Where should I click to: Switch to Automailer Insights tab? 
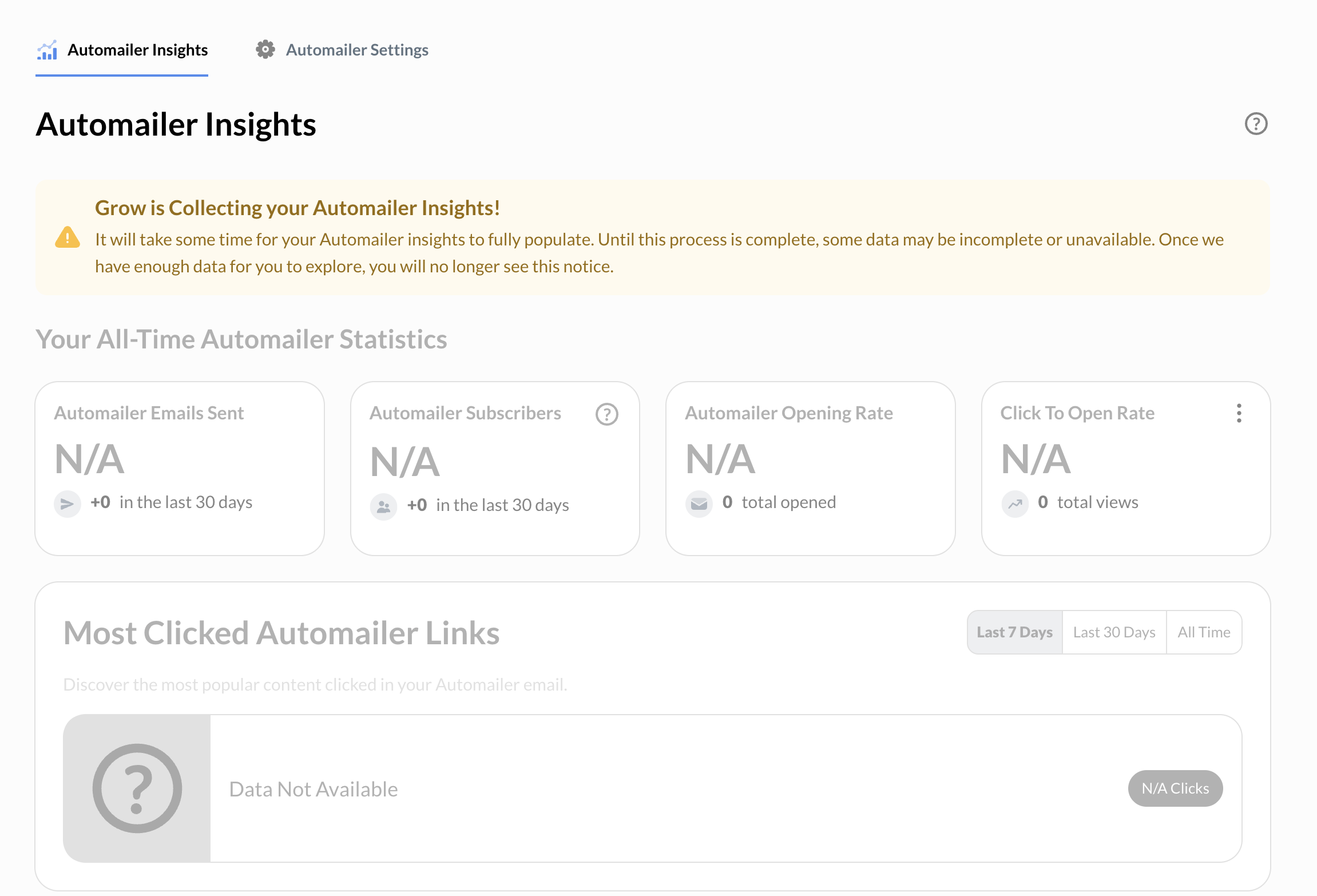point(137,50)
